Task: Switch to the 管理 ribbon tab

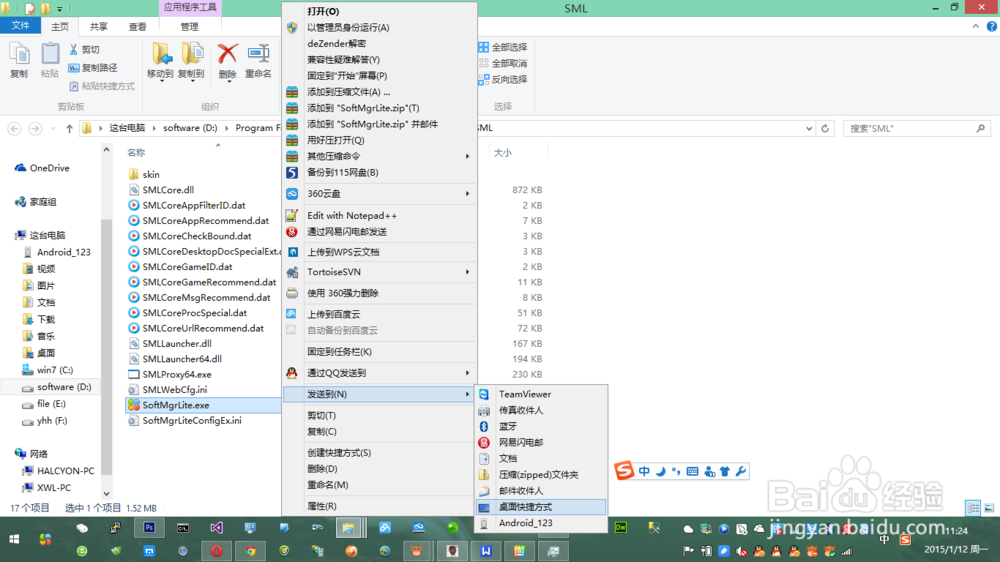Action: click(x=189, y=26)
